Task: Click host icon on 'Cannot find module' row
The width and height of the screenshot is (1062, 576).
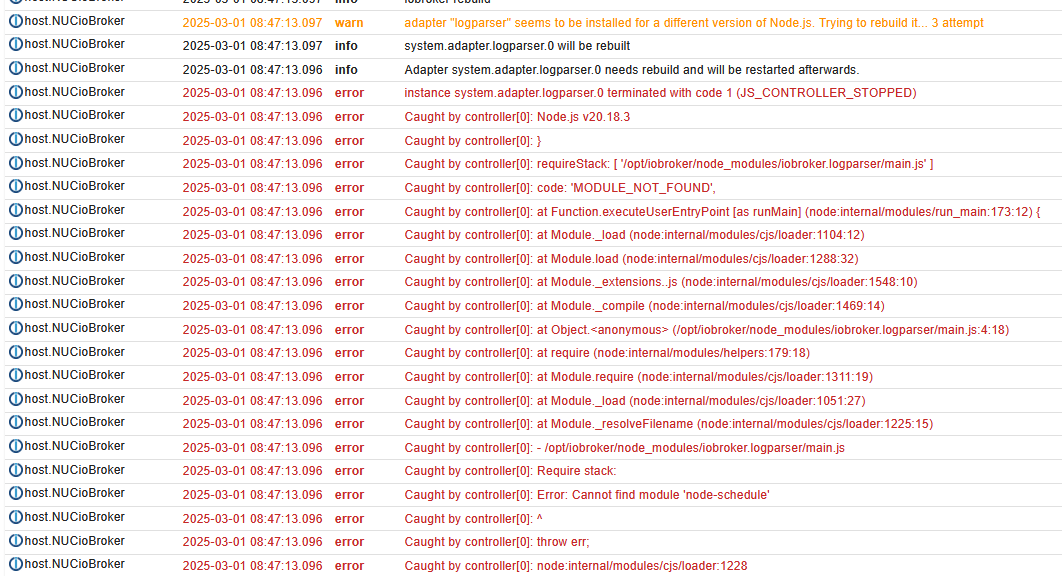Action: [16, 493]
